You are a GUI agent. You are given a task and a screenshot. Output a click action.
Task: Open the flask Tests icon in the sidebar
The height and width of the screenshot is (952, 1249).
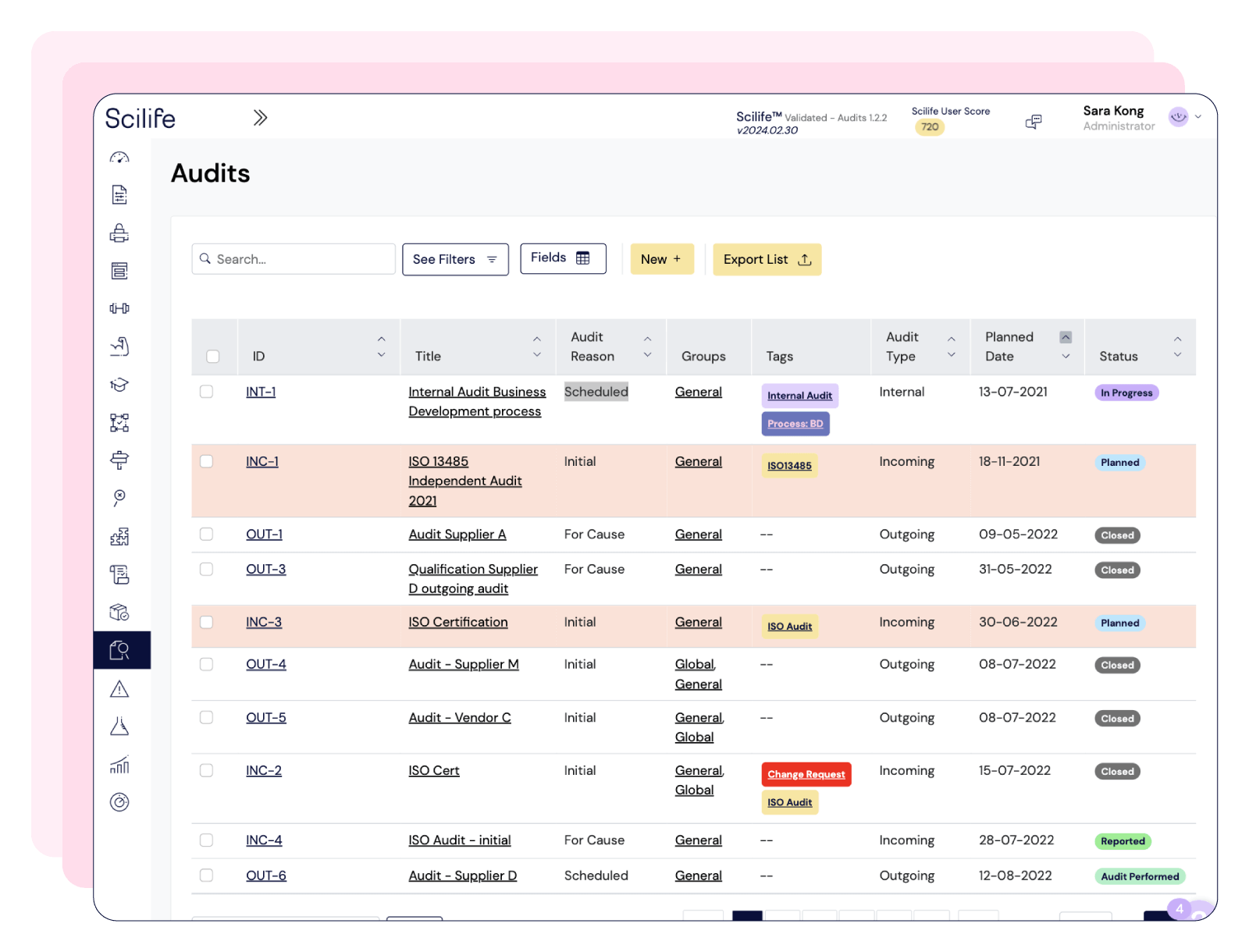click(x=119, y=726)
